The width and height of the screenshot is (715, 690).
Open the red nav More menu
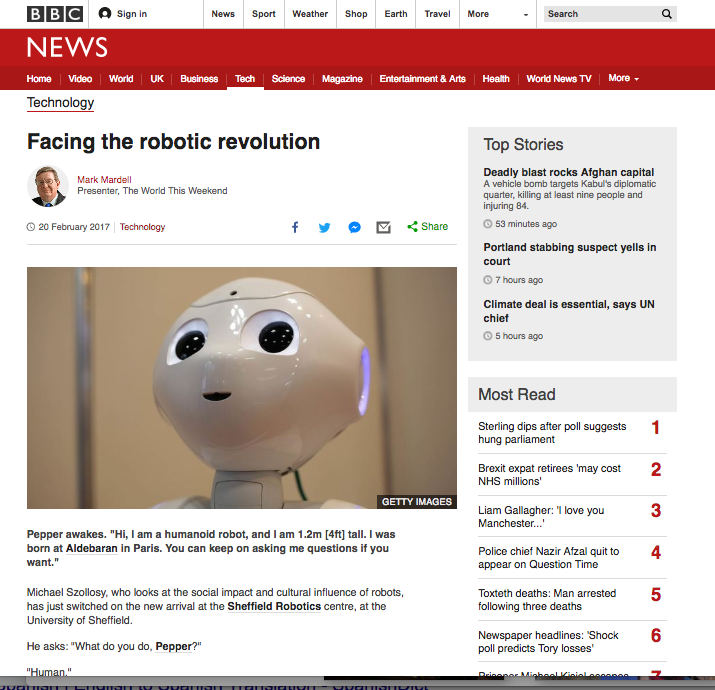(623, 78)
